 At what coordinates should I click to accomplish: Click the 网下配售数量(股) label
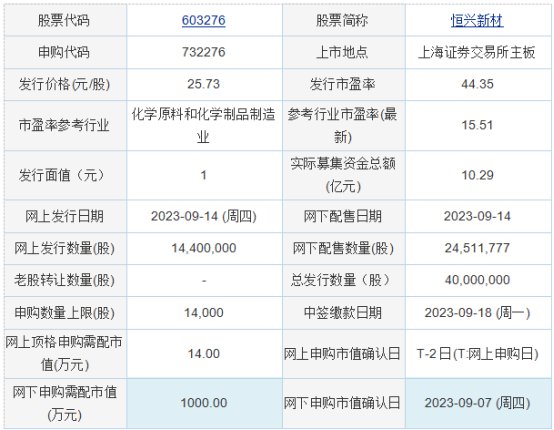343,248
